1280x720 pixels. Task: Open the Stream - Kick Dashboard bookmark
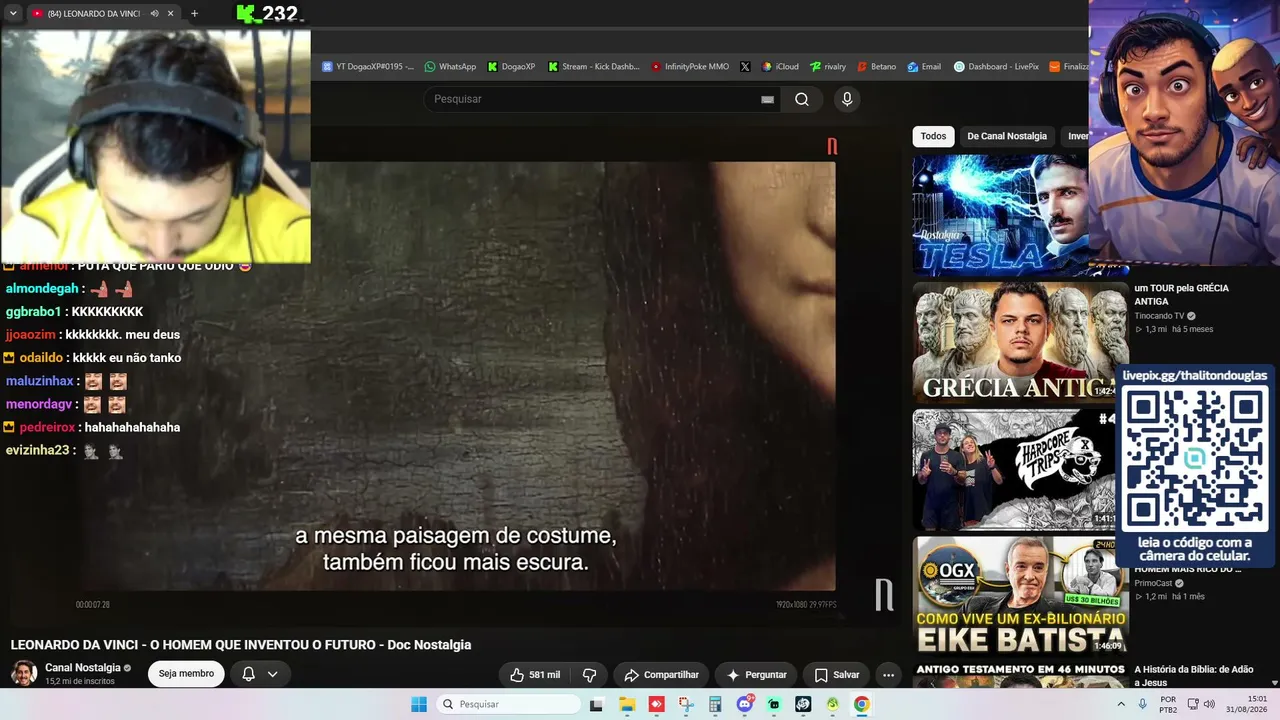594,67
